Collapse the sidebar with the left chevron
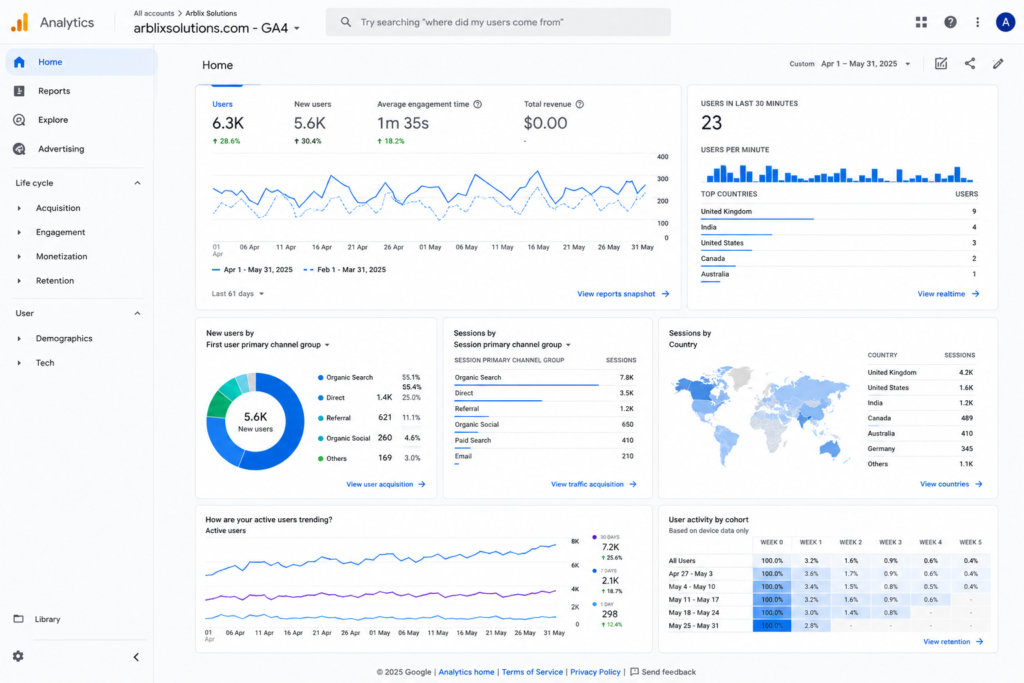The height and width of the screenshot is (683, 1024). (136, 657)
